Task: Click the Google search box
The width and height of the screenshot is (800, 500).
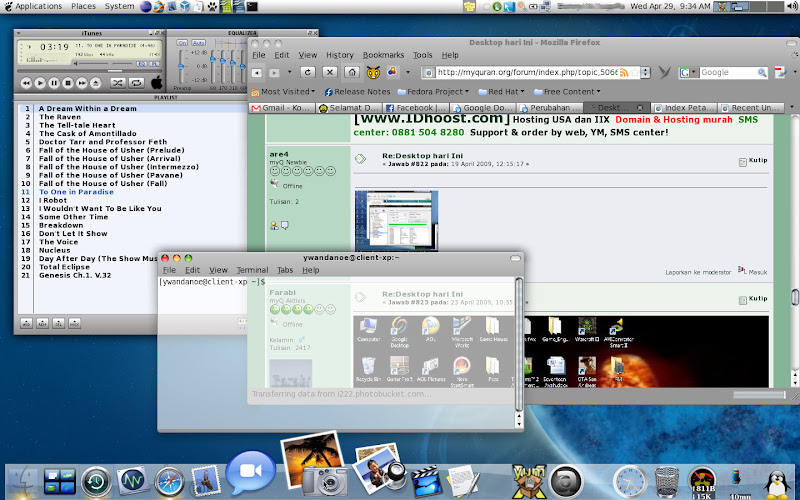Action: click(728, 73)
